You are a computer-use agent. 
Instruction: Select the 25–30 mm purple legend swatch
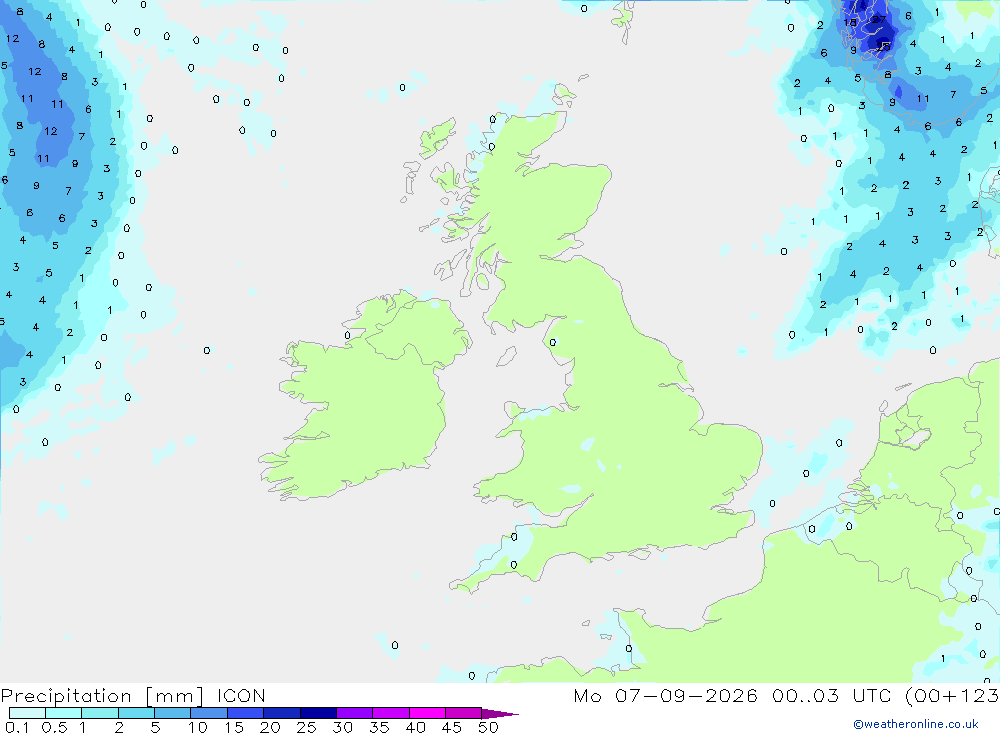click(318, 713)
